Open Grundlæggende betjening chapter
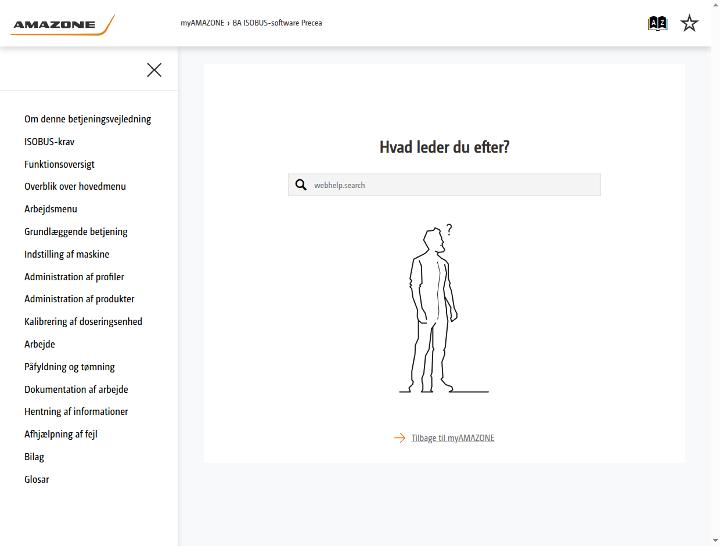Image resolution: width=720 pixels, height=546 pixels. tap(76, 231)
